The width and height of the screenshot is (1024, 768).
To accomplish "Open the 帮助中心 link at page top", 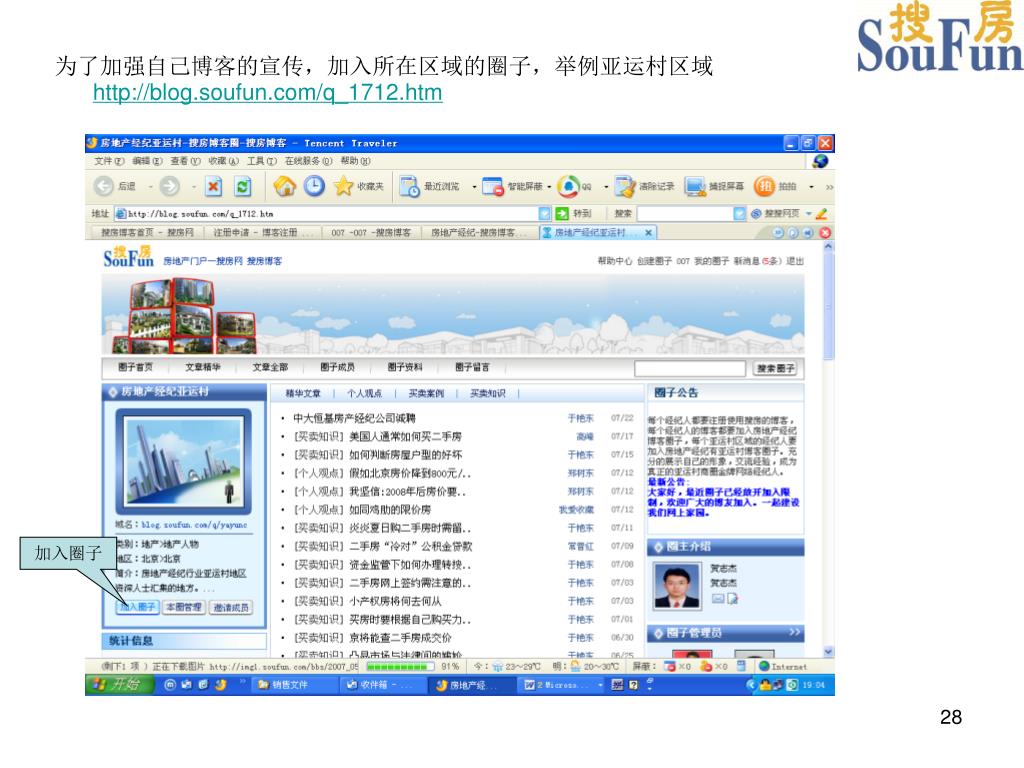I will 615,261.
